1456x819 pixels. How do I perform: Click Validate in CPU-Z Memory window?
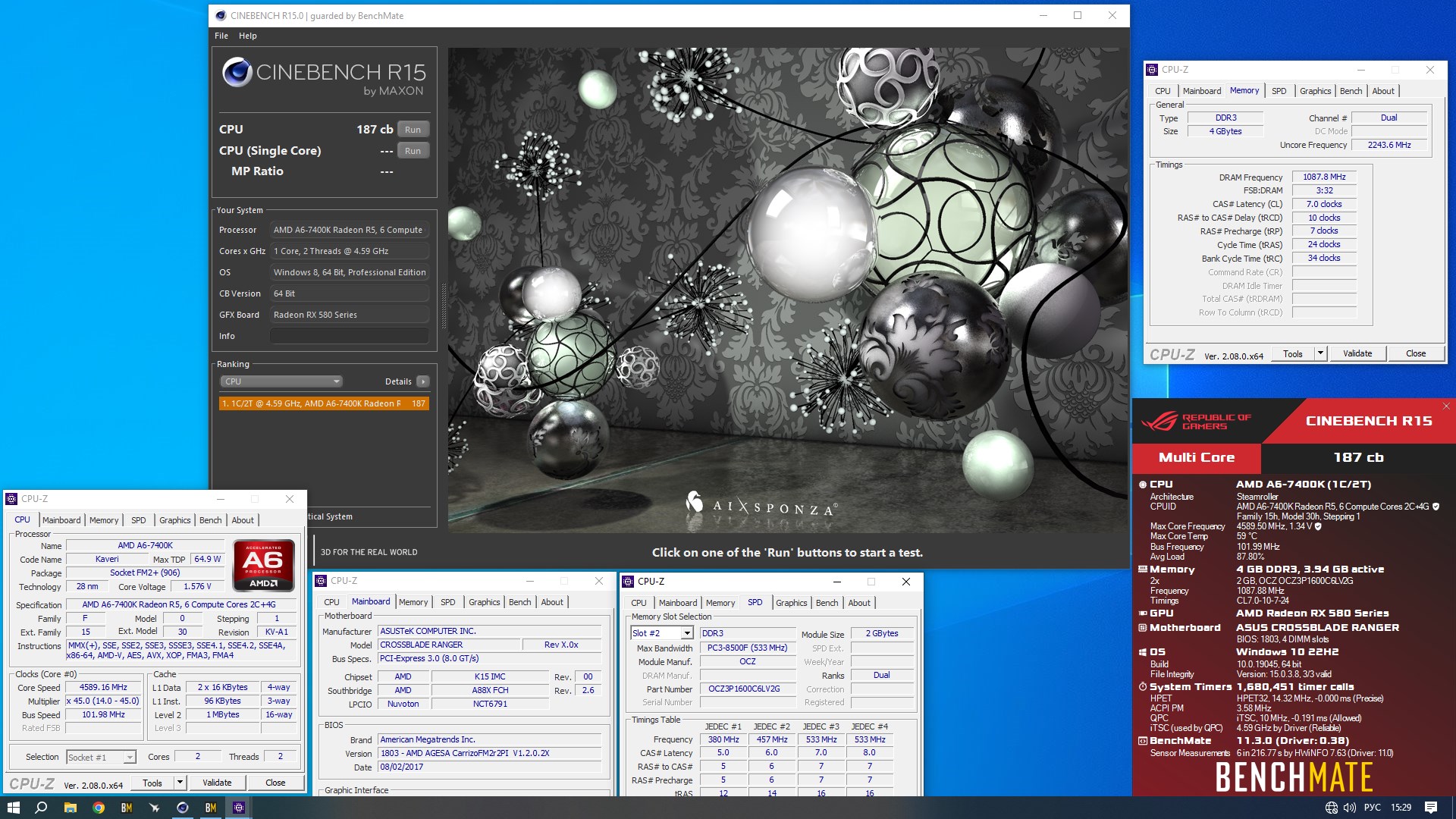pos(1357,353)
